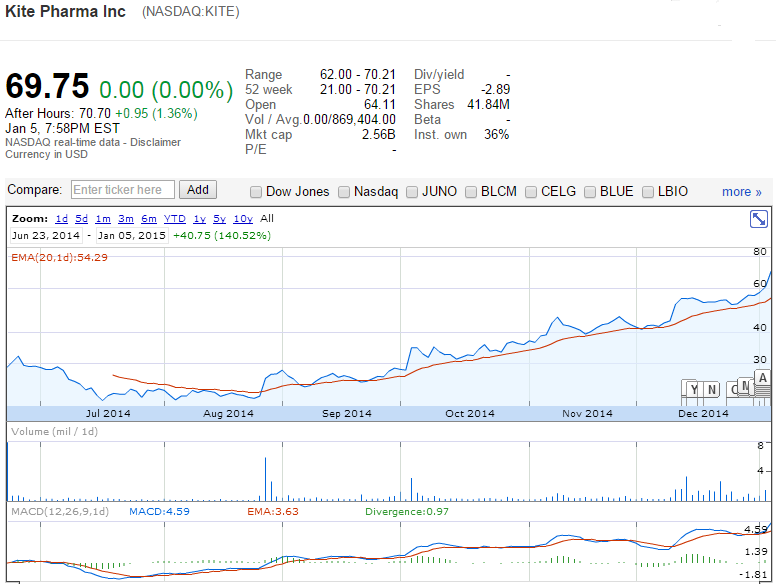The image size is (776, 584).
Task: Open the news flag labeled Y
Action: [694, 389]
